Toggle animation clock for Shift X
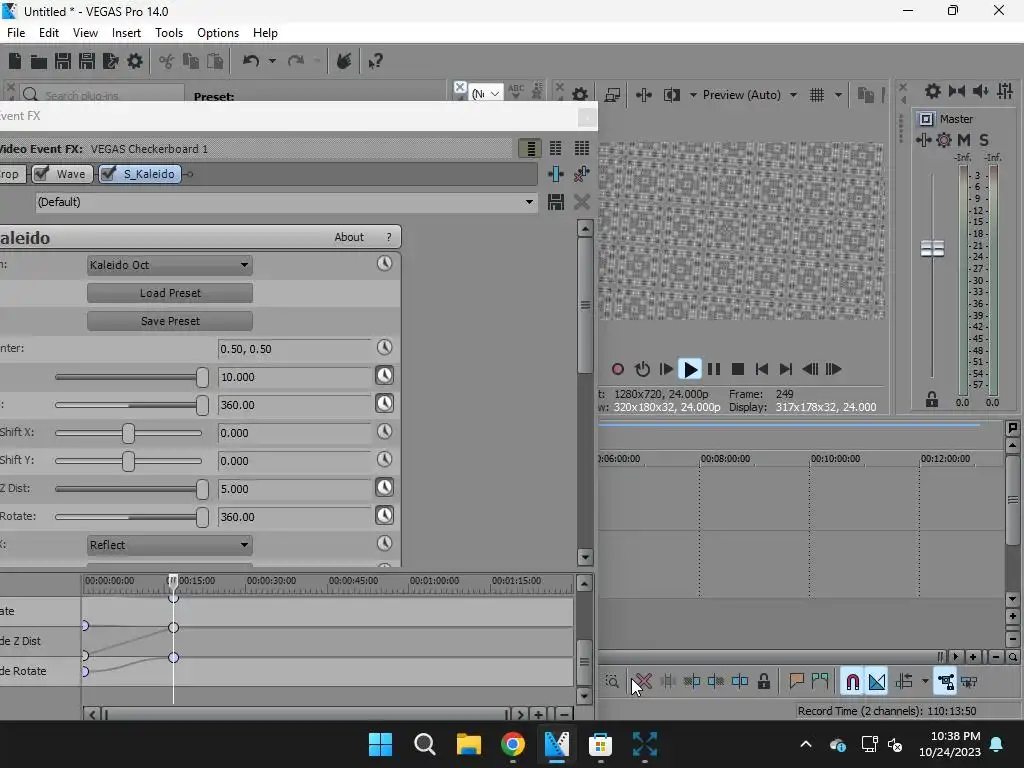1024x768 pixels. pos(385,431)
